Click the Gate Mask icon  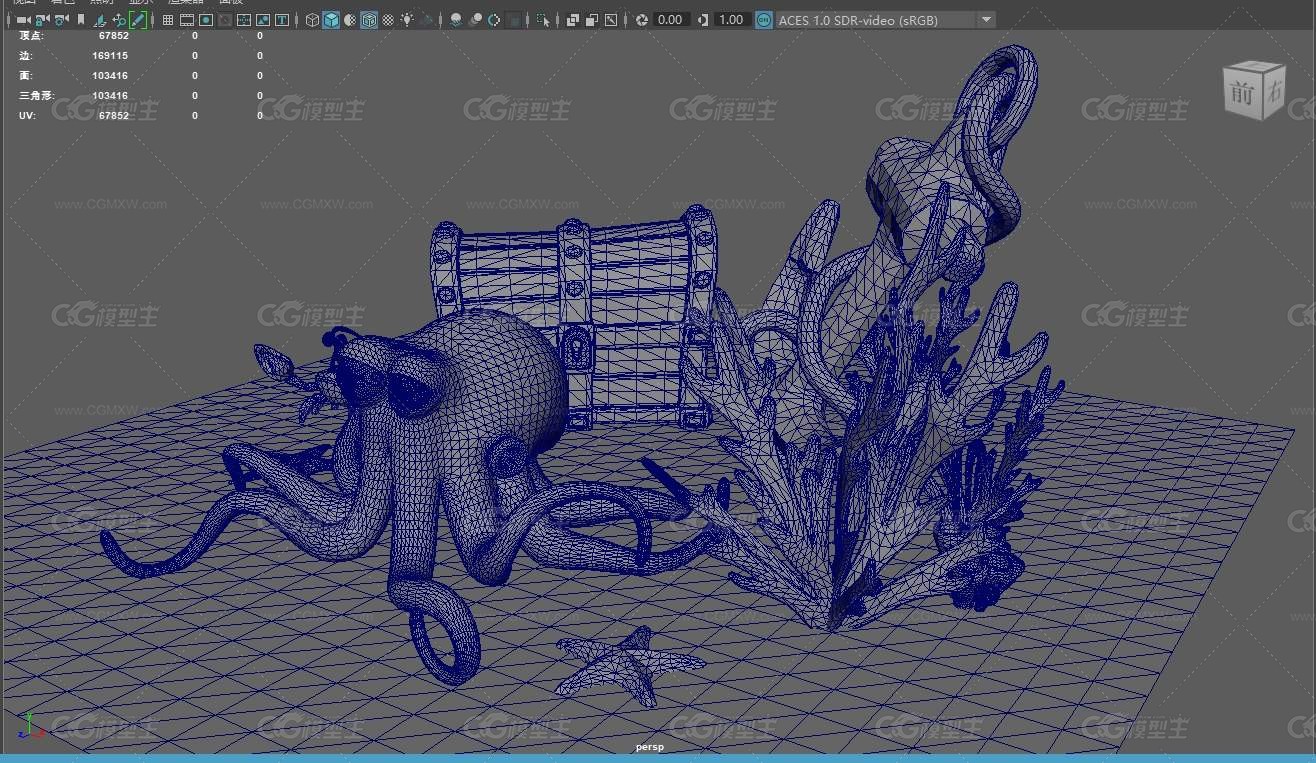click(x=225, y=20)
